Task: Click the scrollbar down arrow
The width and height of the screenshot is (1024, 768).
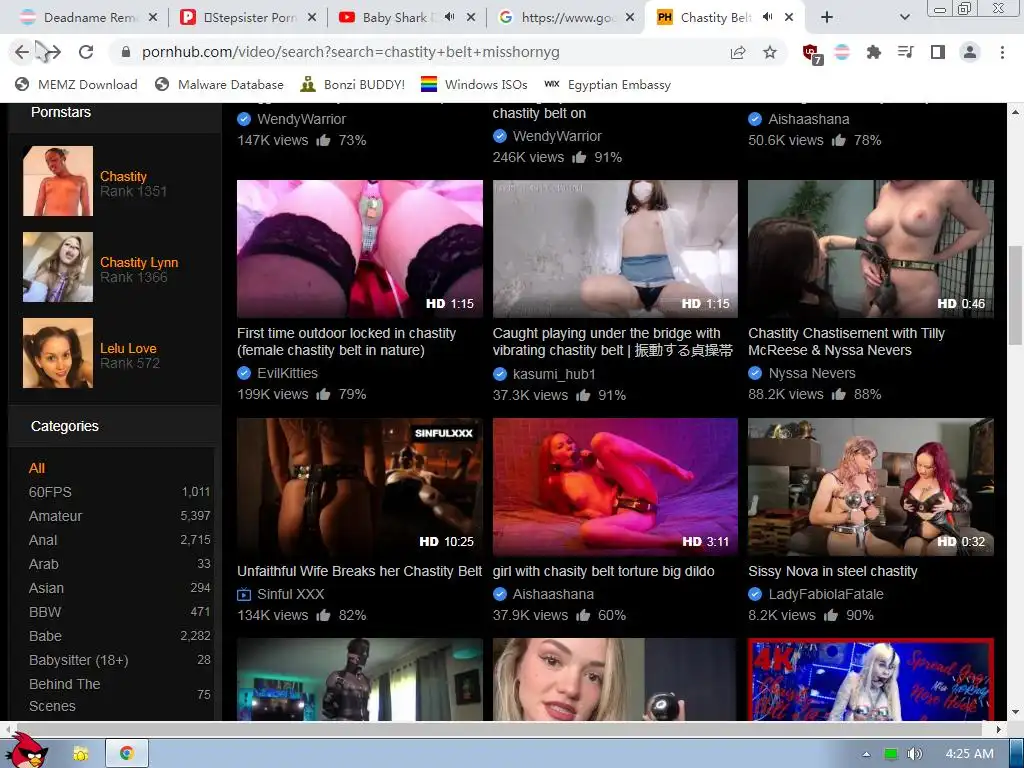Action: [x=1015, y=712]
